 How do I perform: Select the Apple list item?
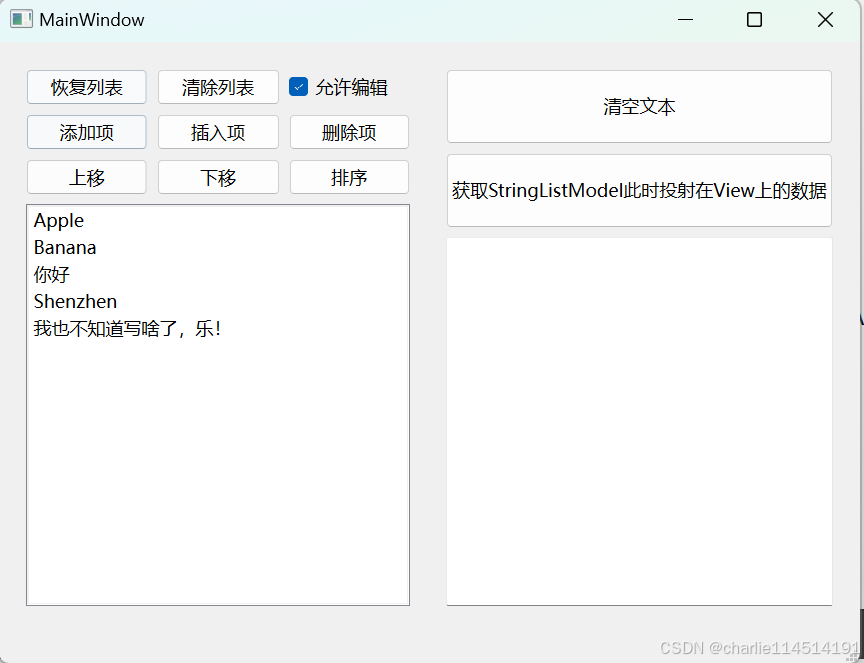218,220
